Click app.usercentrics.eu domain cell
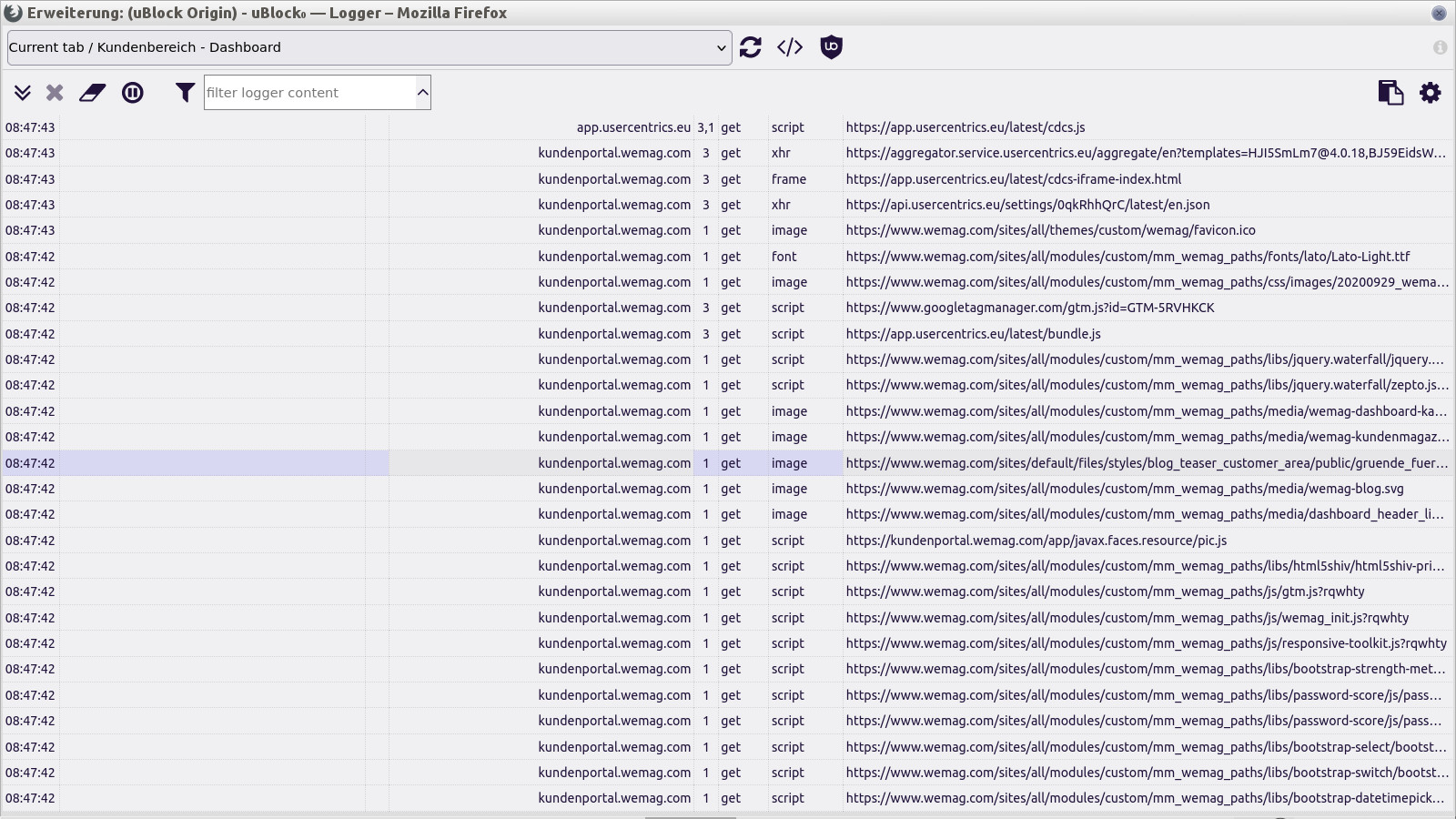This screenshot has width=1456, height=819. click(633, 127)
